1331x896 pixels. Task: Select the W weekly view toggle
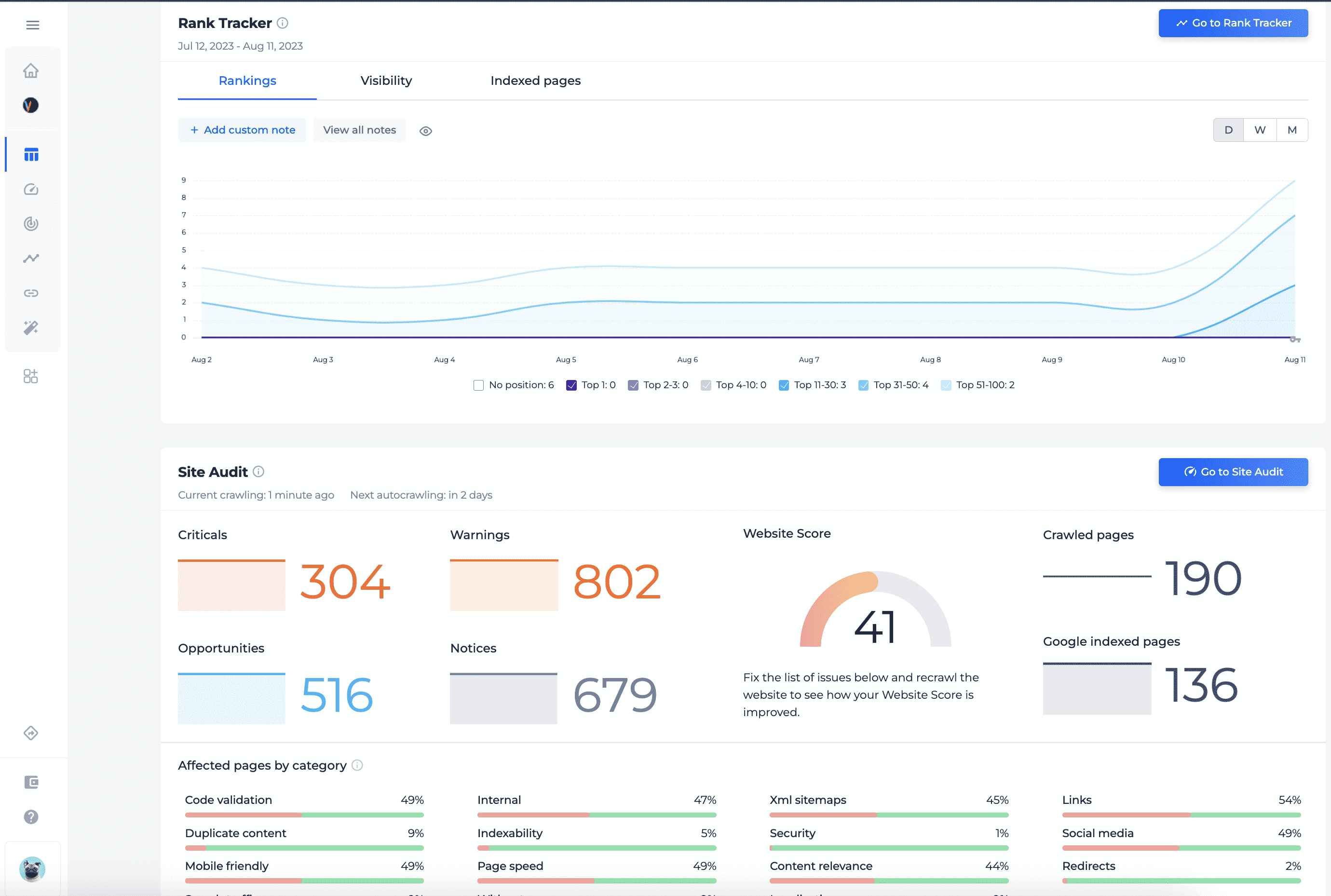click(1259, 130)
